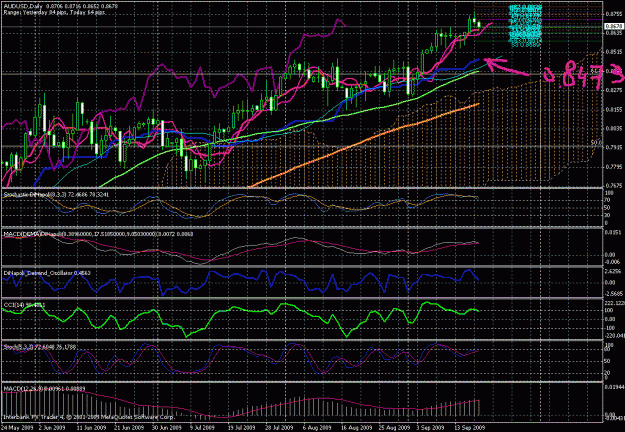The width and height of the screenshot is (625, 432).
Task: Click the 28 Jul 2009 date label
Action: (x=278, y=428)
